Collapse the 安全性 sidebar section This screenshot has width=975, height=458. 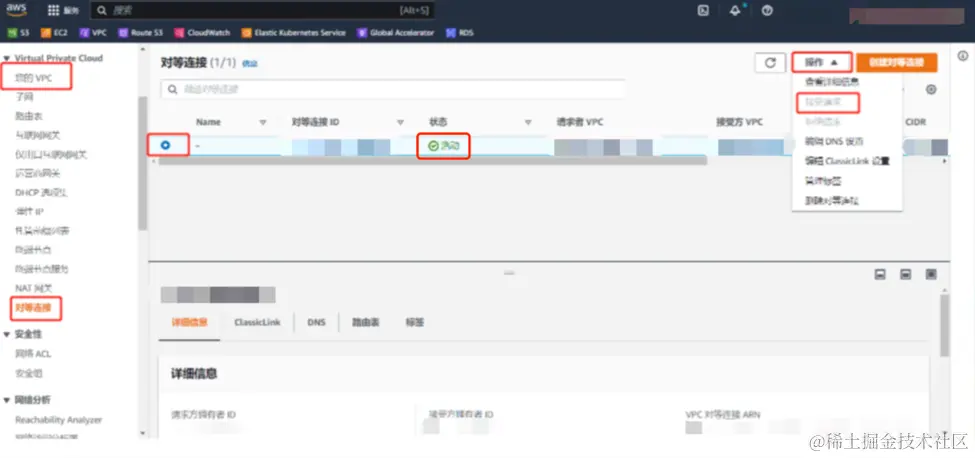point(7,334)
